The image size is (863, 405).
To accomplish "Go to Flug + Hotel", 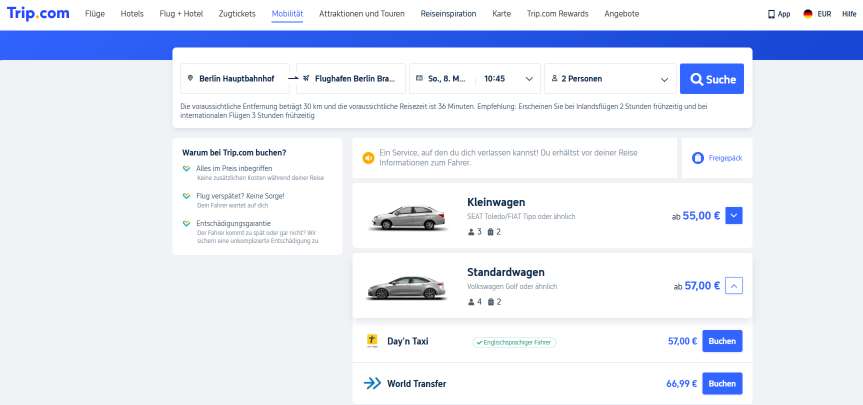I will pyautogui.click(x=181, y=14).
